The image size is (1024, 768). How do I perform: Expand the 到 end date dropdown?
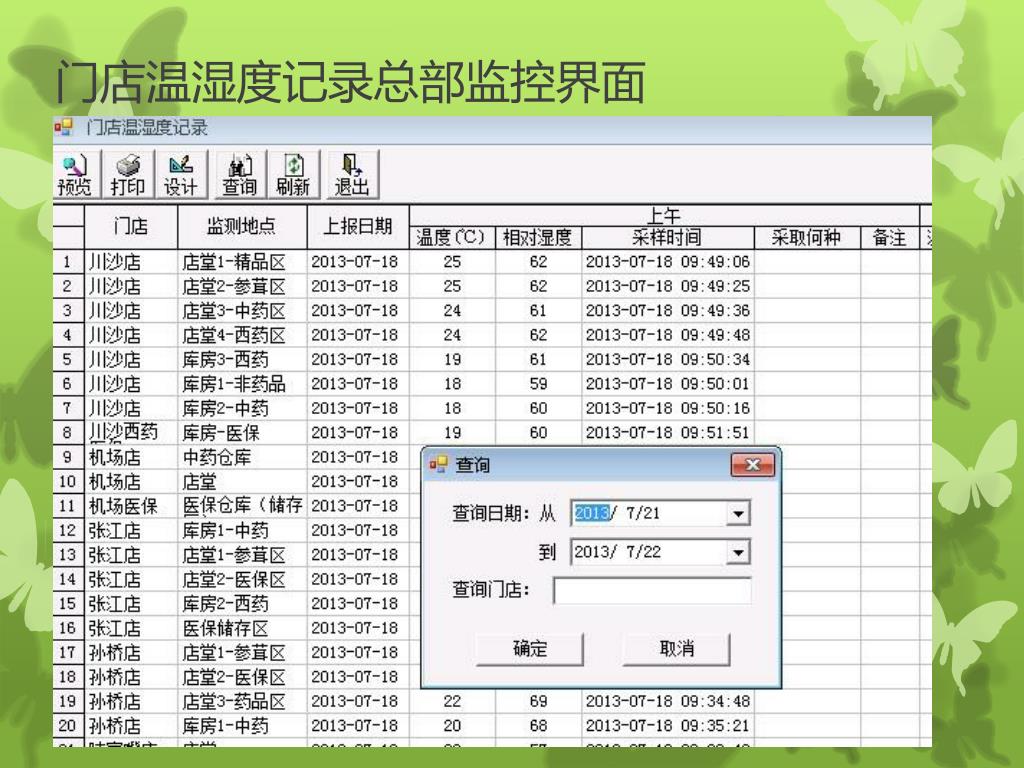pyautogui.click(x=738, y=552)
